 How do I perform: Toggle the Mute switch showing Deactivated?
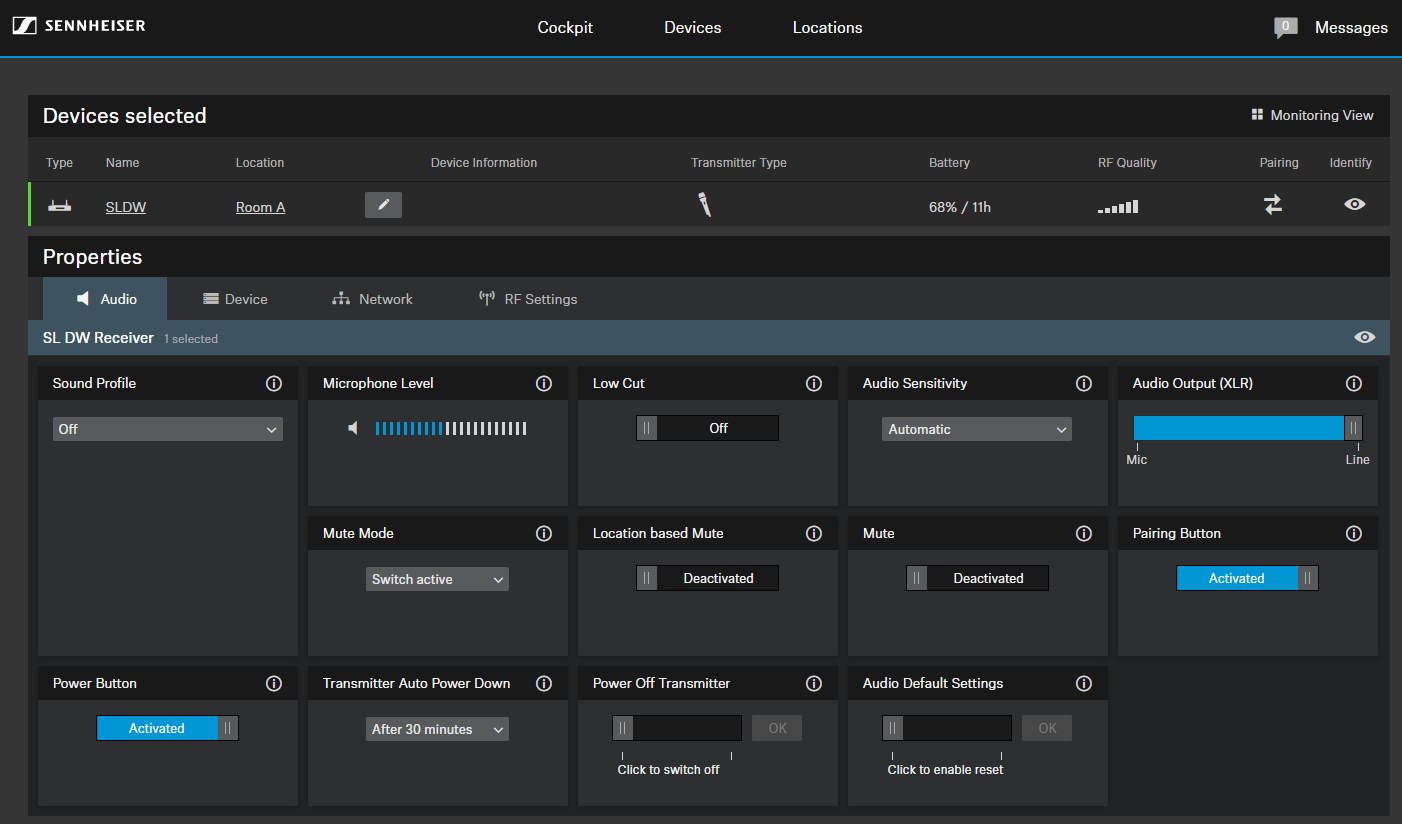(x=977, y=578)
